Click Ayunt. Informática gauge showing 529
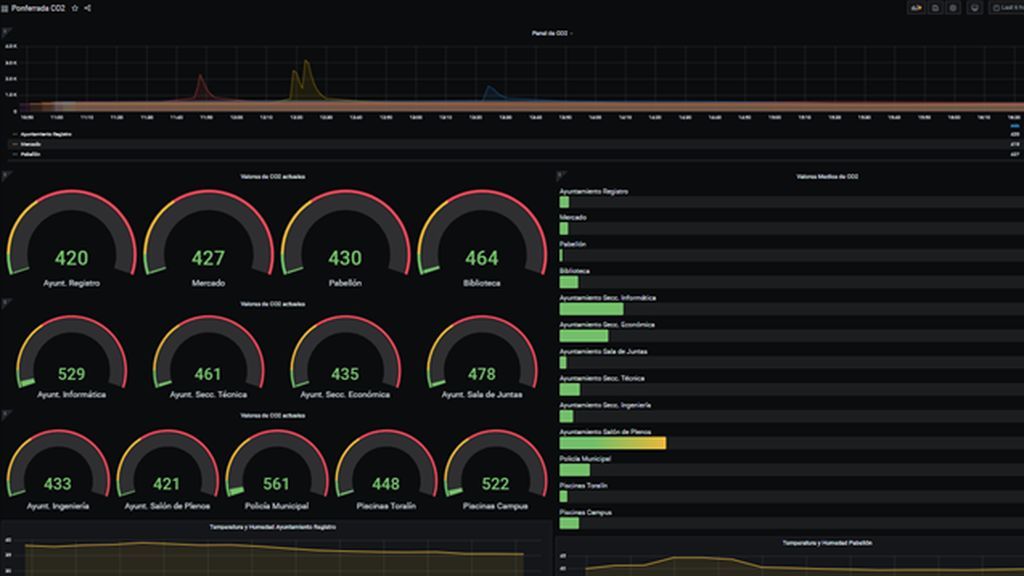 (x=71, y=357)
